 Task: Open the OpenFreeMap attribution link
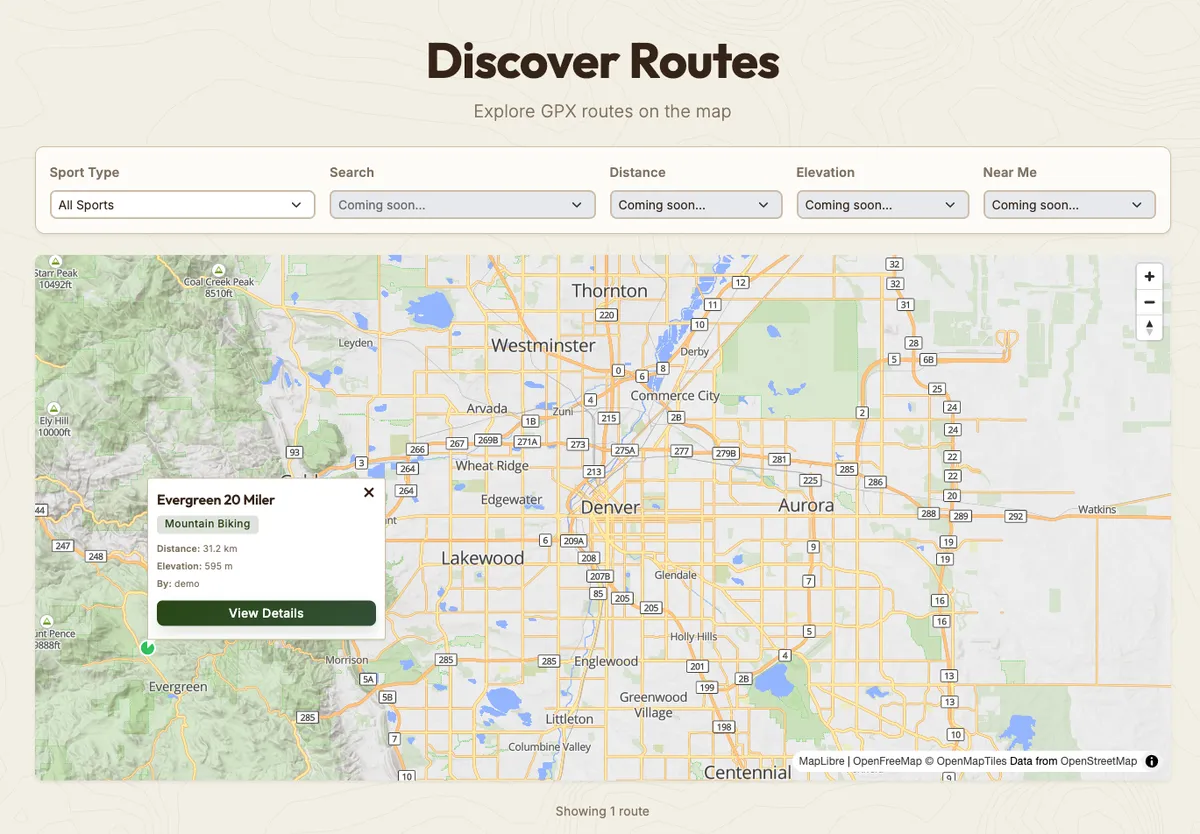pyautogui.click(x=887, y=761)
